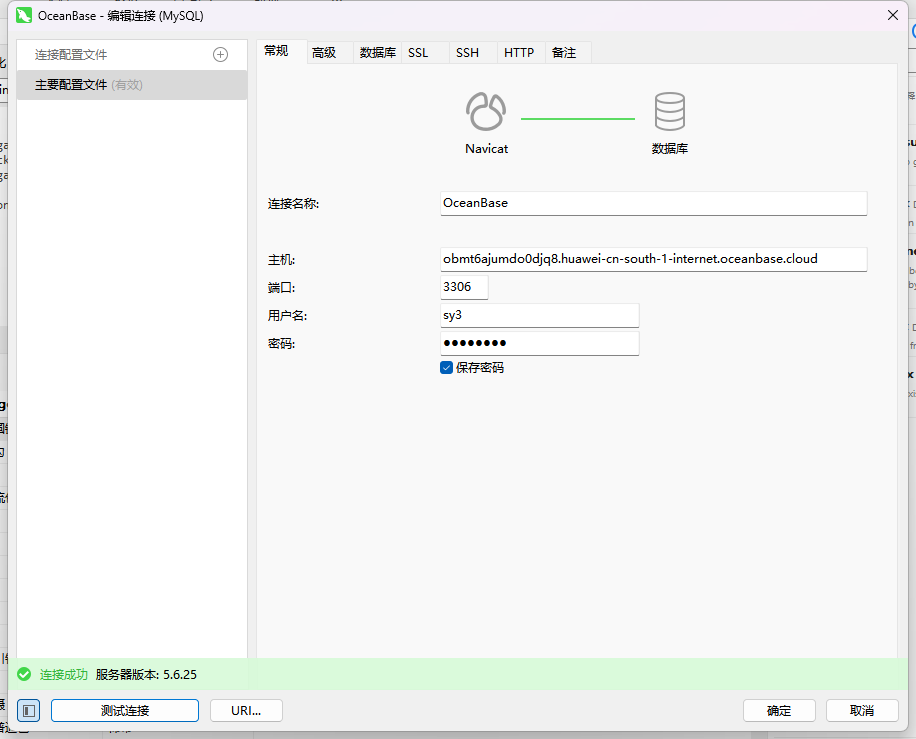Close the edit connection dialog

click(893, 15)
